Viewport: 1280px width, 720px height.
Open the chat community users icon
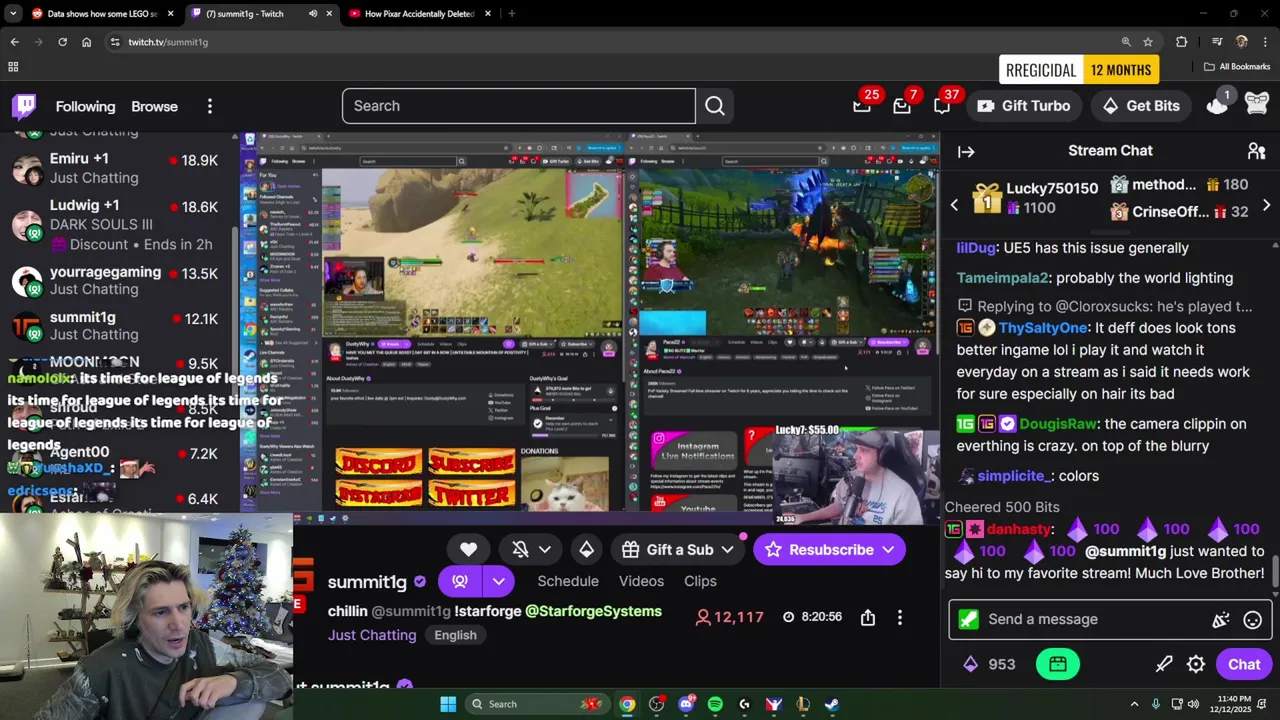click(1256, 151)
